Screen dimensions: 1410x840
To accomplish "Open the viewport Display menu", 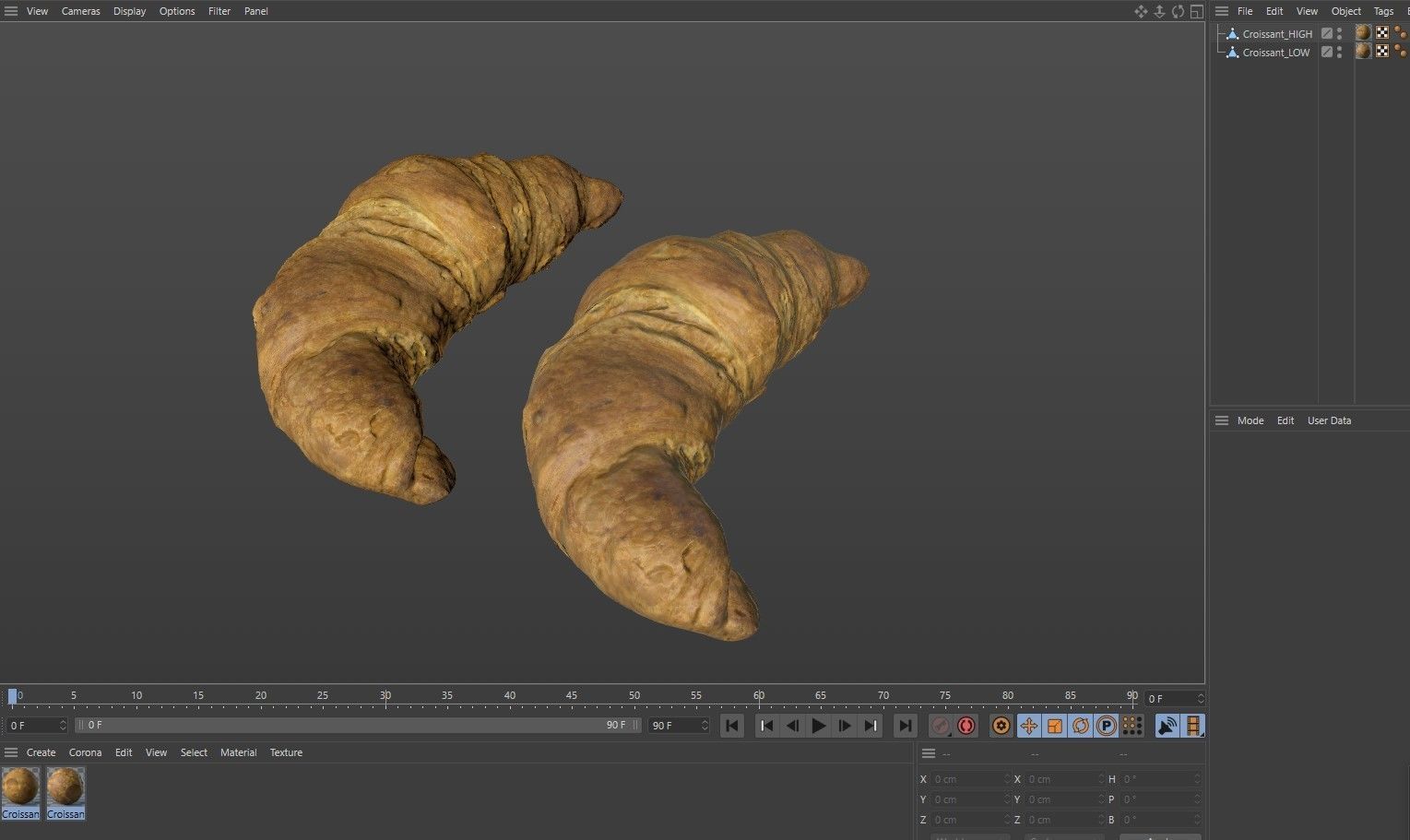I will point(130,11).
